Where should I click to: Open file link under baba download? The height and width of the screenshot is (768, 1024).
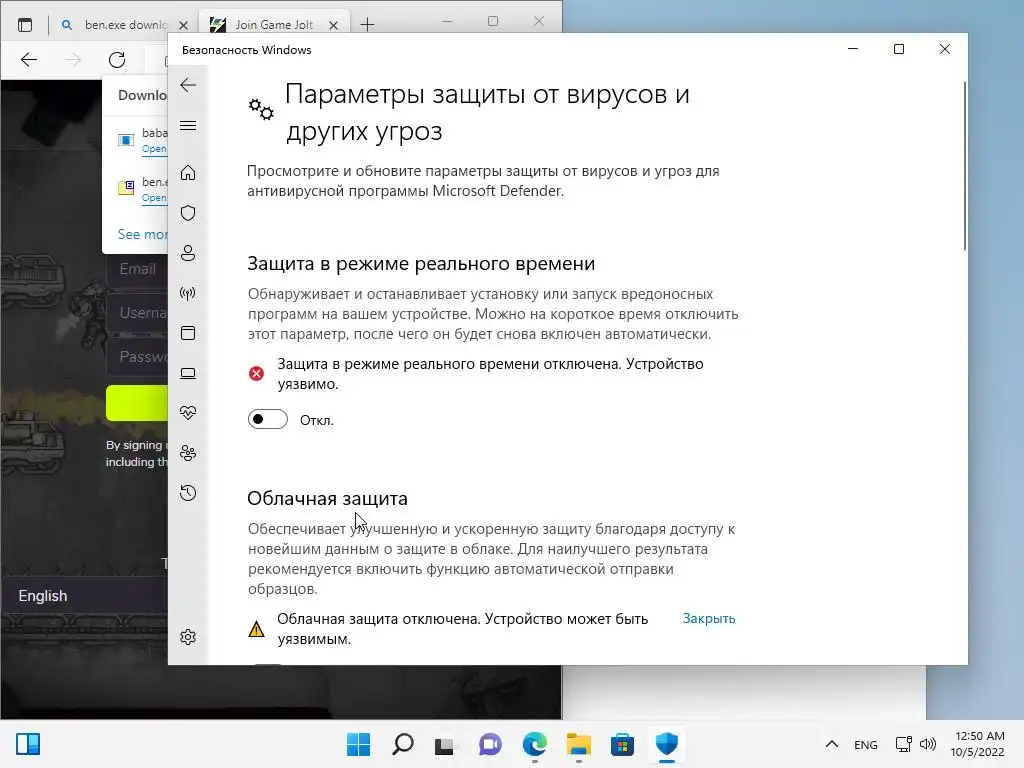pyautogui.click(x=154, y=149)
